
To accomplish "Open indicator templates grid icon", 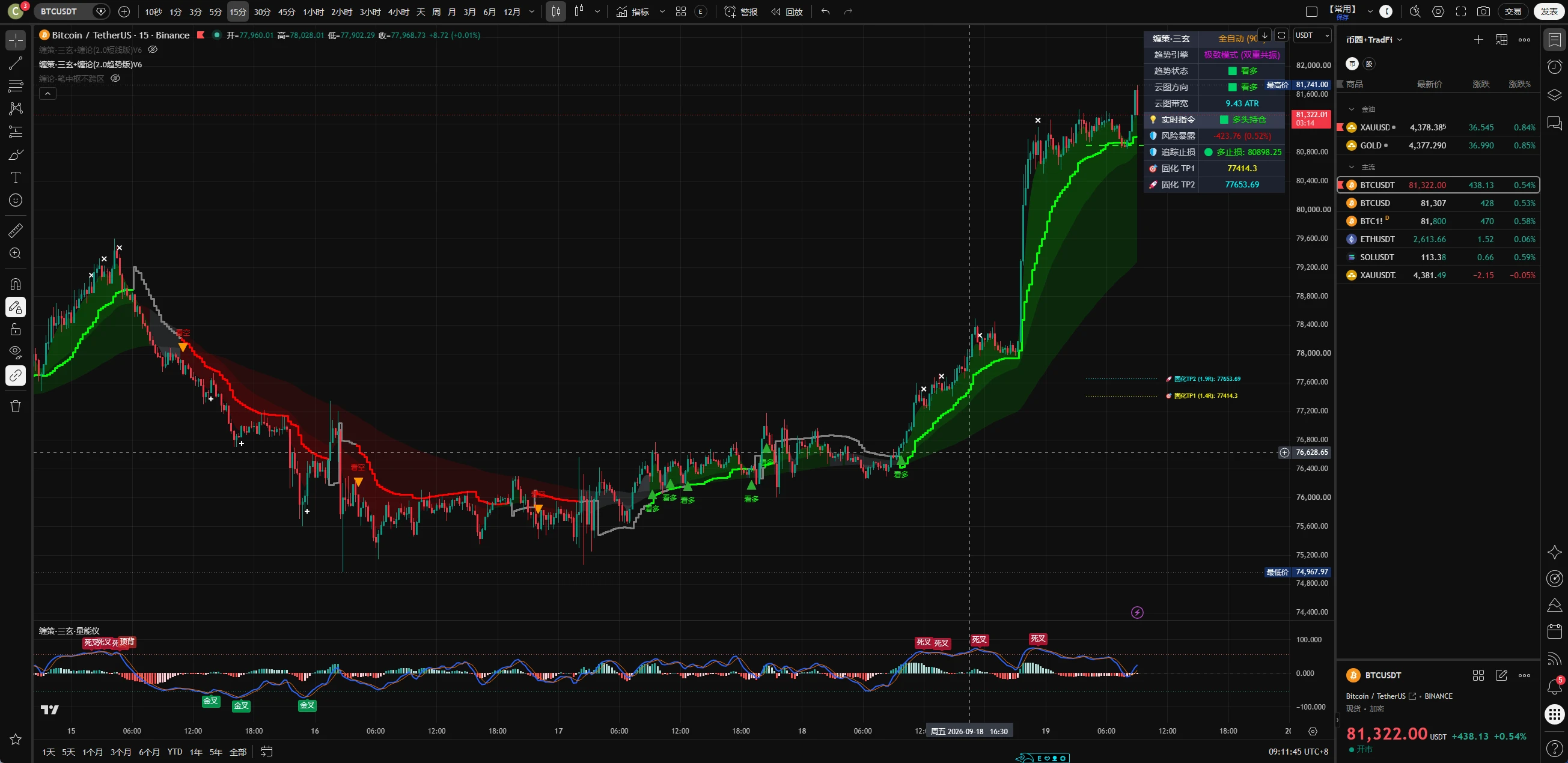I will point(681,11).
